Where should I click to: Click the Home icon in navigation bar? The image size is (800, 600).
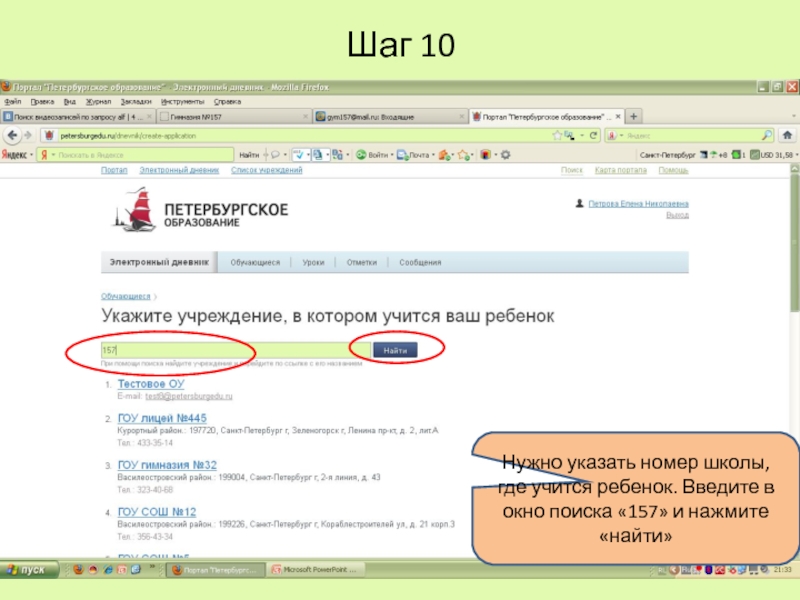[x=787, y=135]
